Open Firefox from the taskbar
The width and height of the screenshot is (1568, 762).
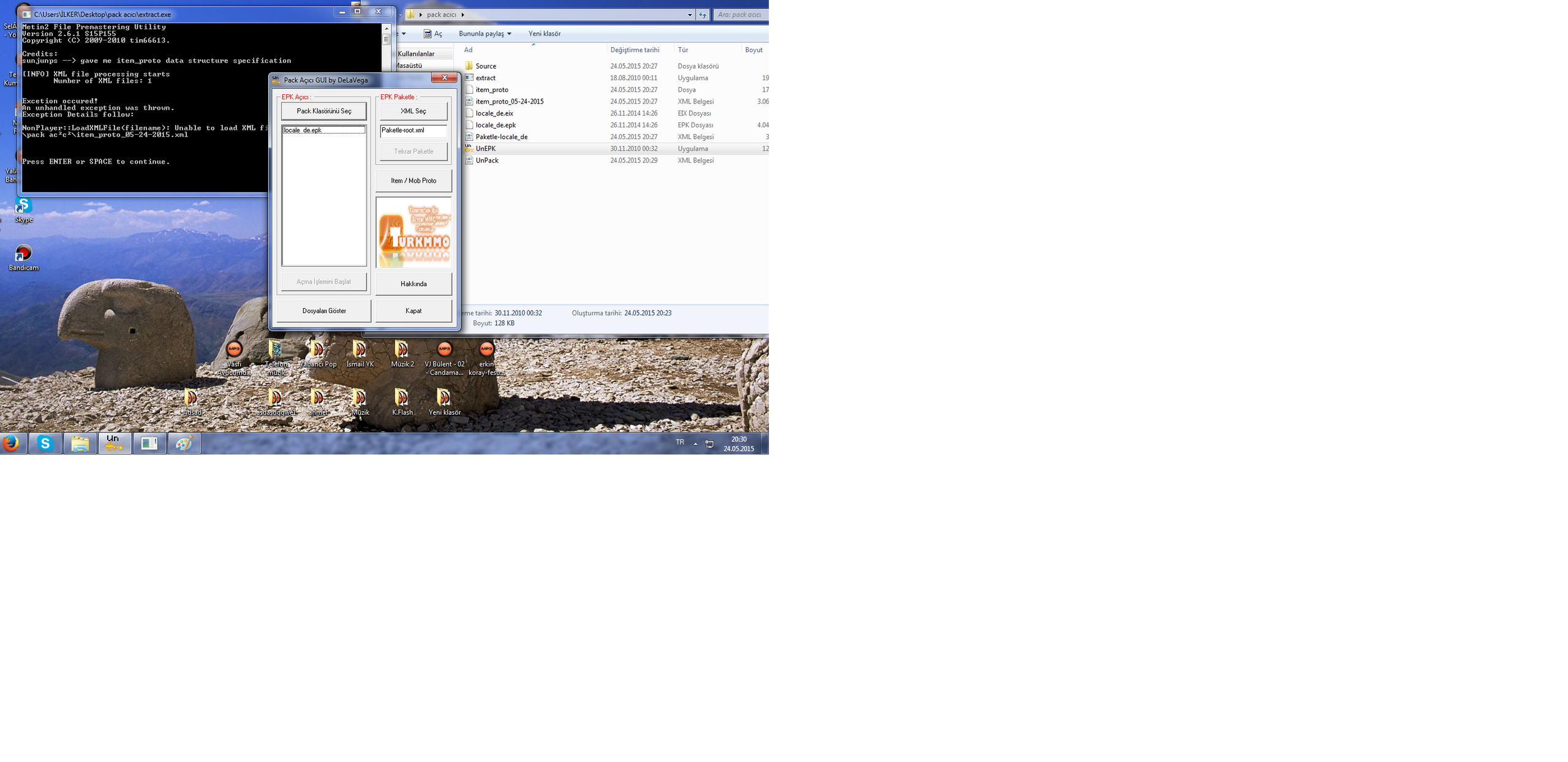(11, 443)
